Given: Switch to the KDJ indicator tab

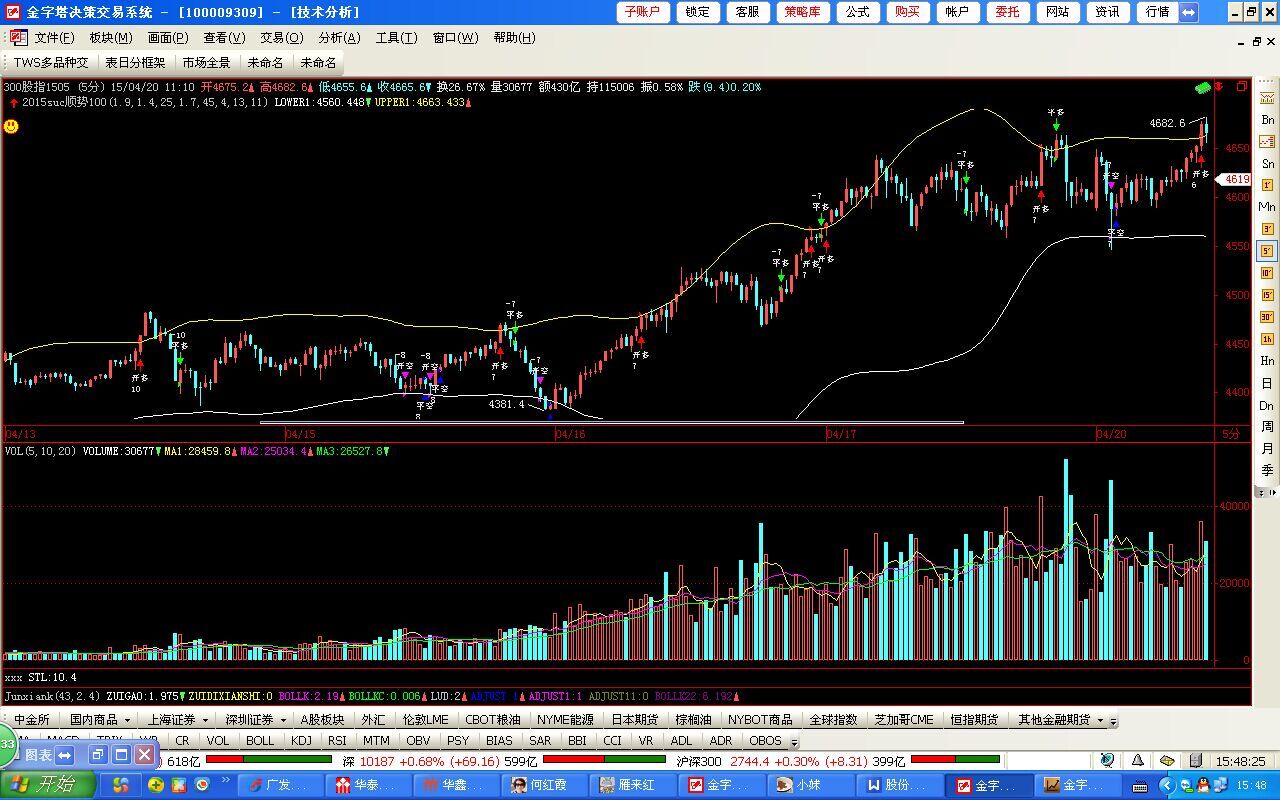Looking at the screenshot, I should click(301, 741).
